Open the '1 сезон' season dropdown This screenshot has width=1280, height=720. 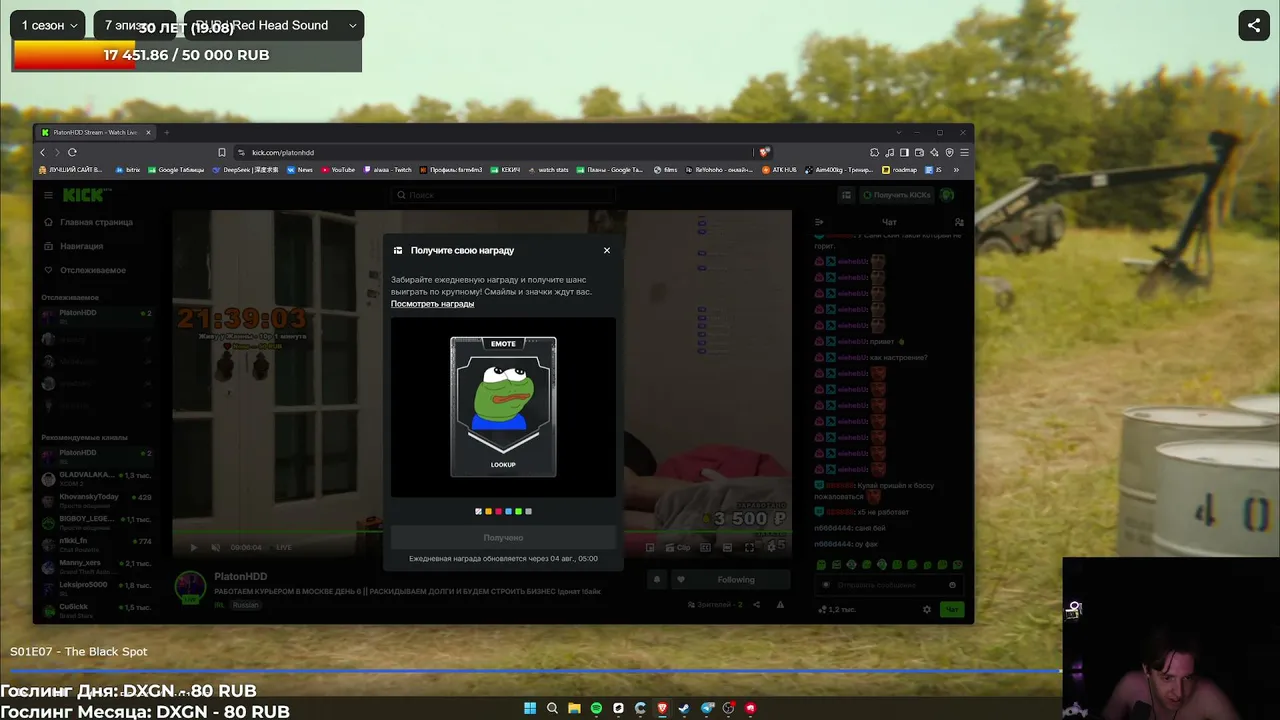click(x=47, y=25)
